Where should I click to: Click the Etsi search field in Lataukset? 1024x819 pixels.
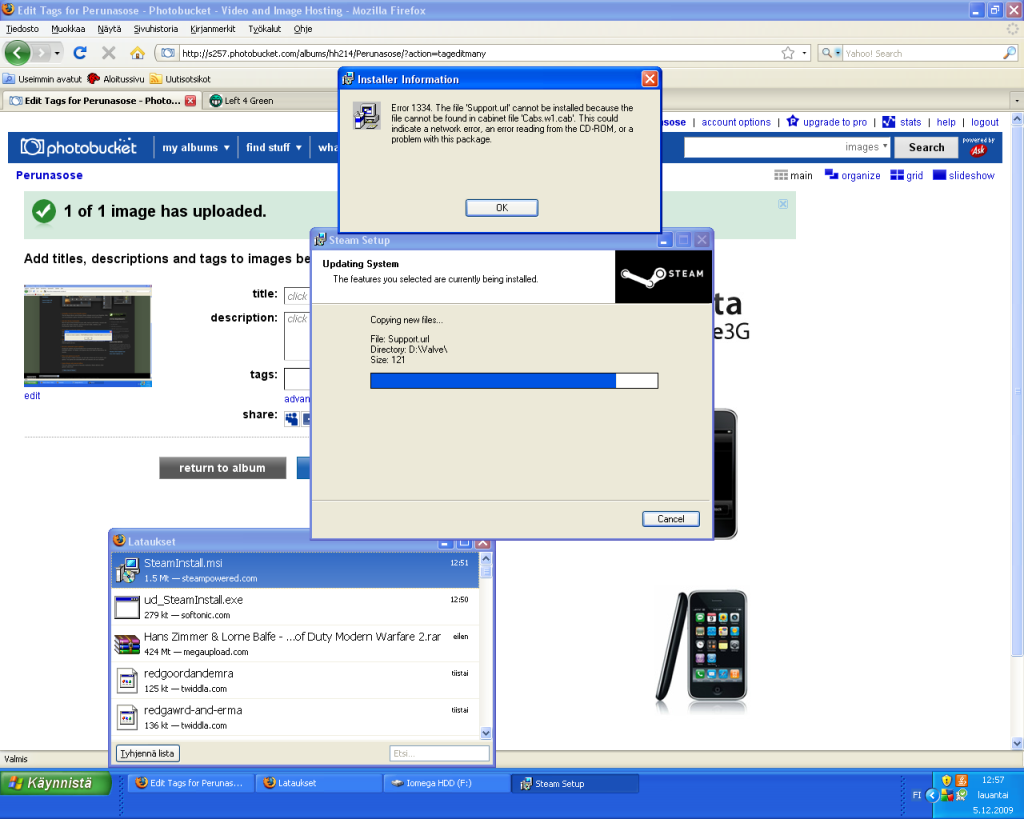[440, 753]
